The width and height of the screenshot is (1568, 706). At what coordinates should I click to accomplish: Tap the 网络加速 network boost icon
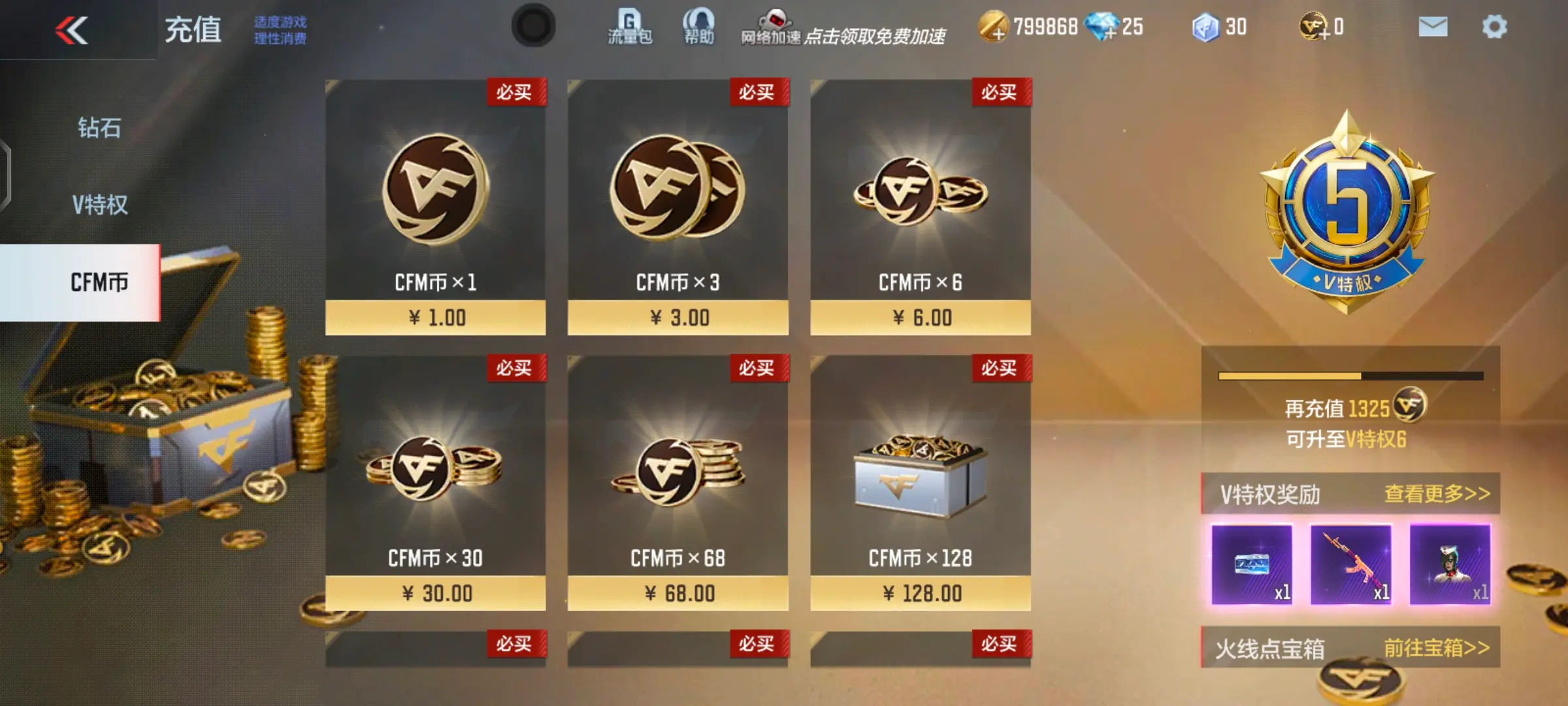pyautogui.click(x=771, y=27)
